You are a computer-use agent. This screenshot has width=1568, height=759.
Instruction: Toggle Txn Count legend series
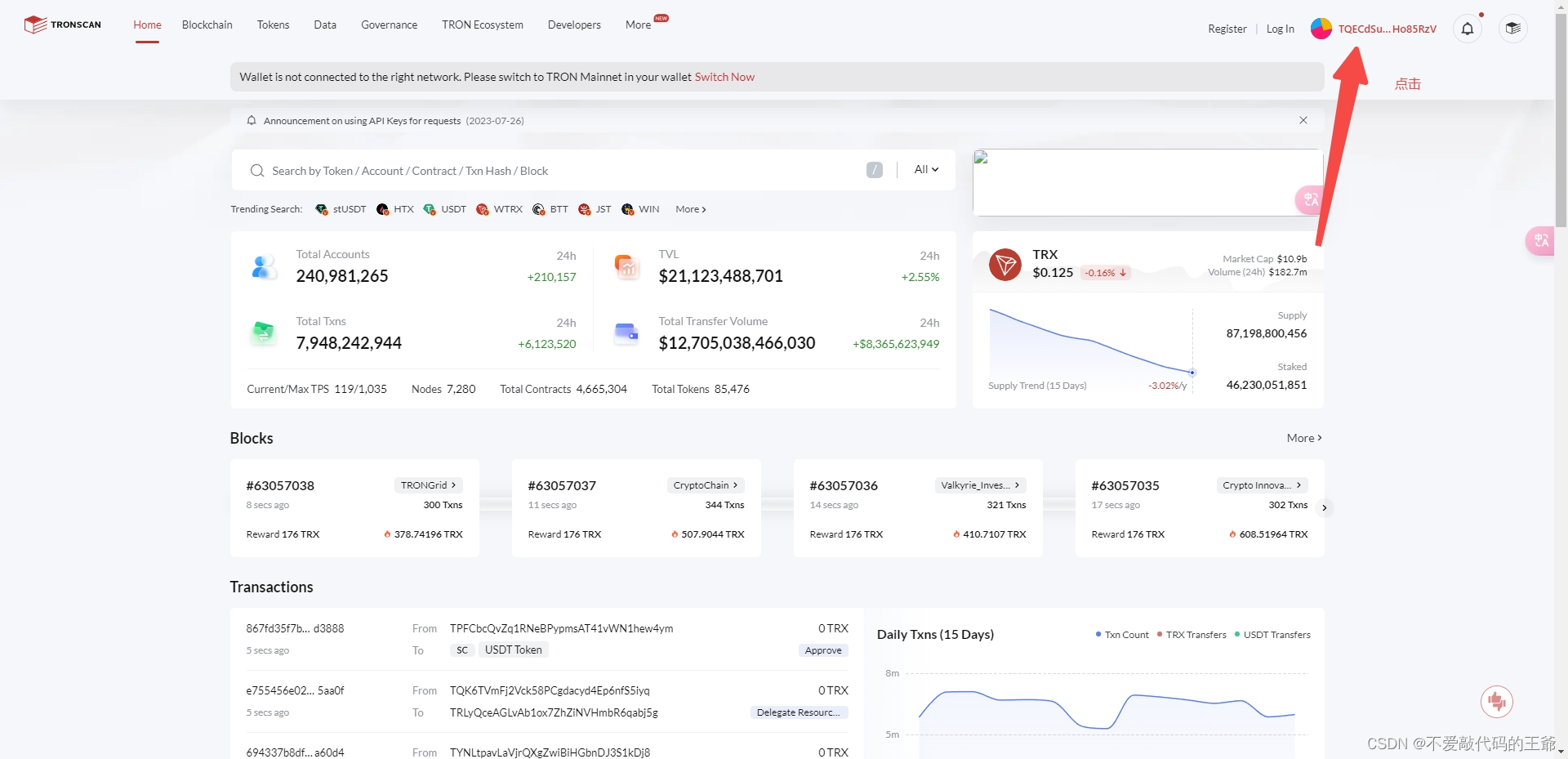point(1122,635)
